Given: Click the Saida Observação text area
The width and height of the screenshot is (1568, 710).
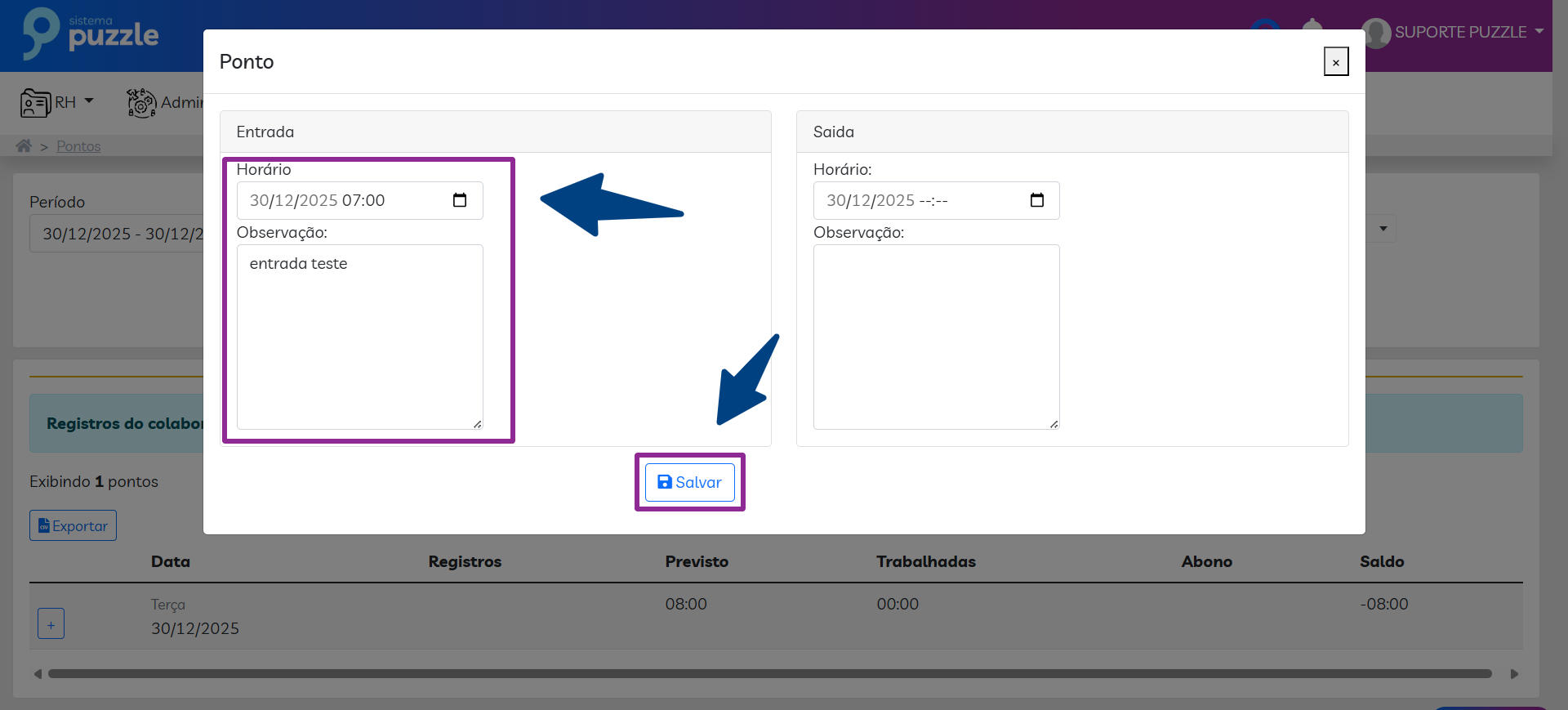Looking at the screenshot, I should tap(936, 337).
